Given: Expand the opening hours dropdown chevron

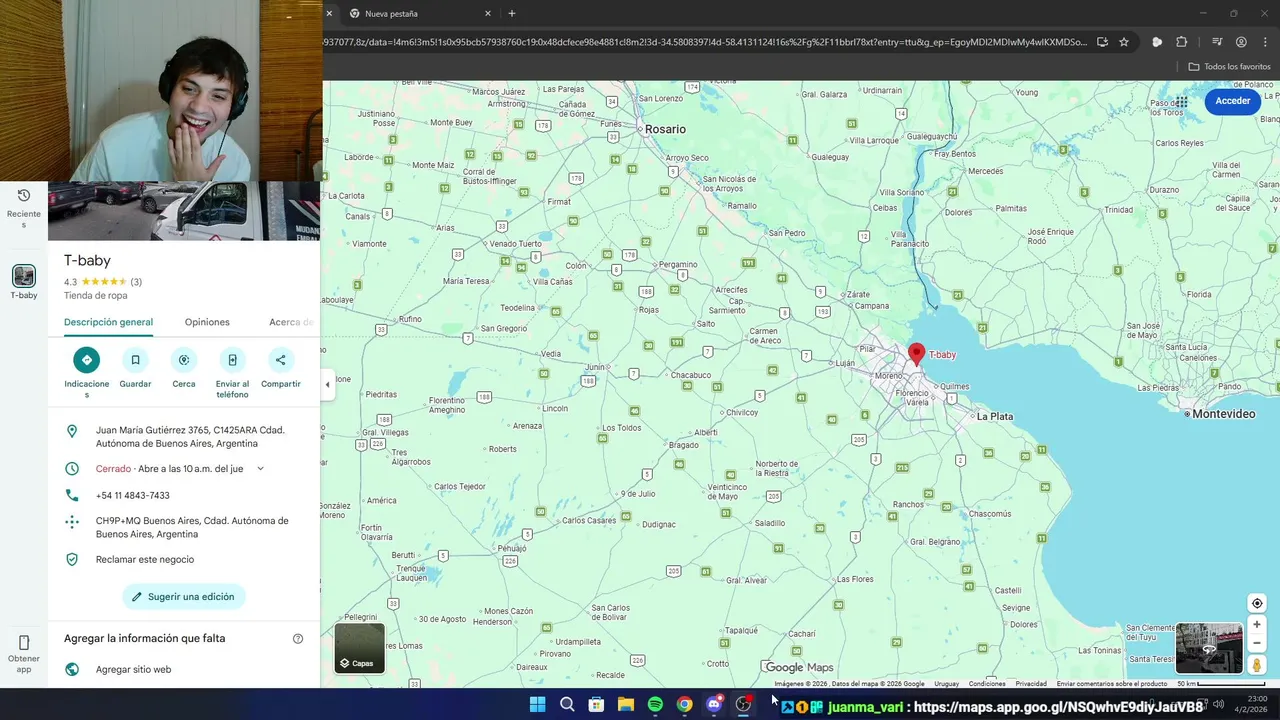Looking at the screenshot, I should (260, 469).
